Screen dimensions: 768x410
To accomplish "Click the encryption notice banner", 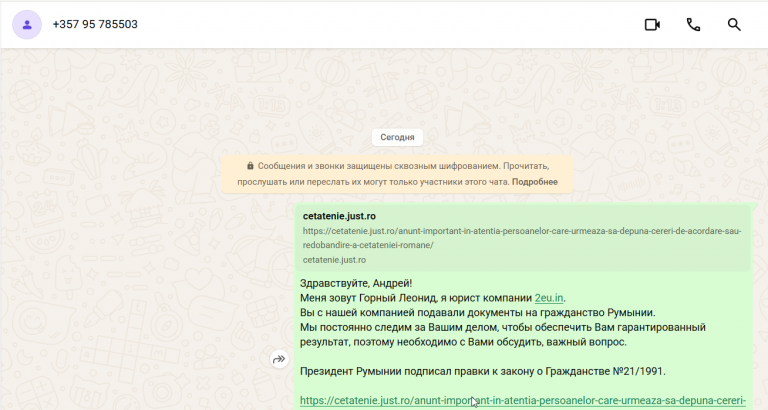I will [397, 174].
